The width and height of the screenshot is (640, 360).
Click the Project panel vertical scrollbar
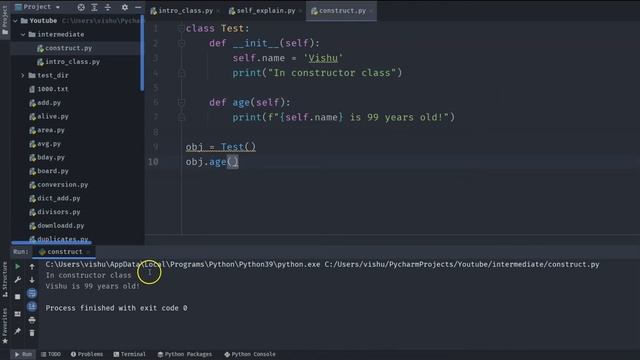142,53
